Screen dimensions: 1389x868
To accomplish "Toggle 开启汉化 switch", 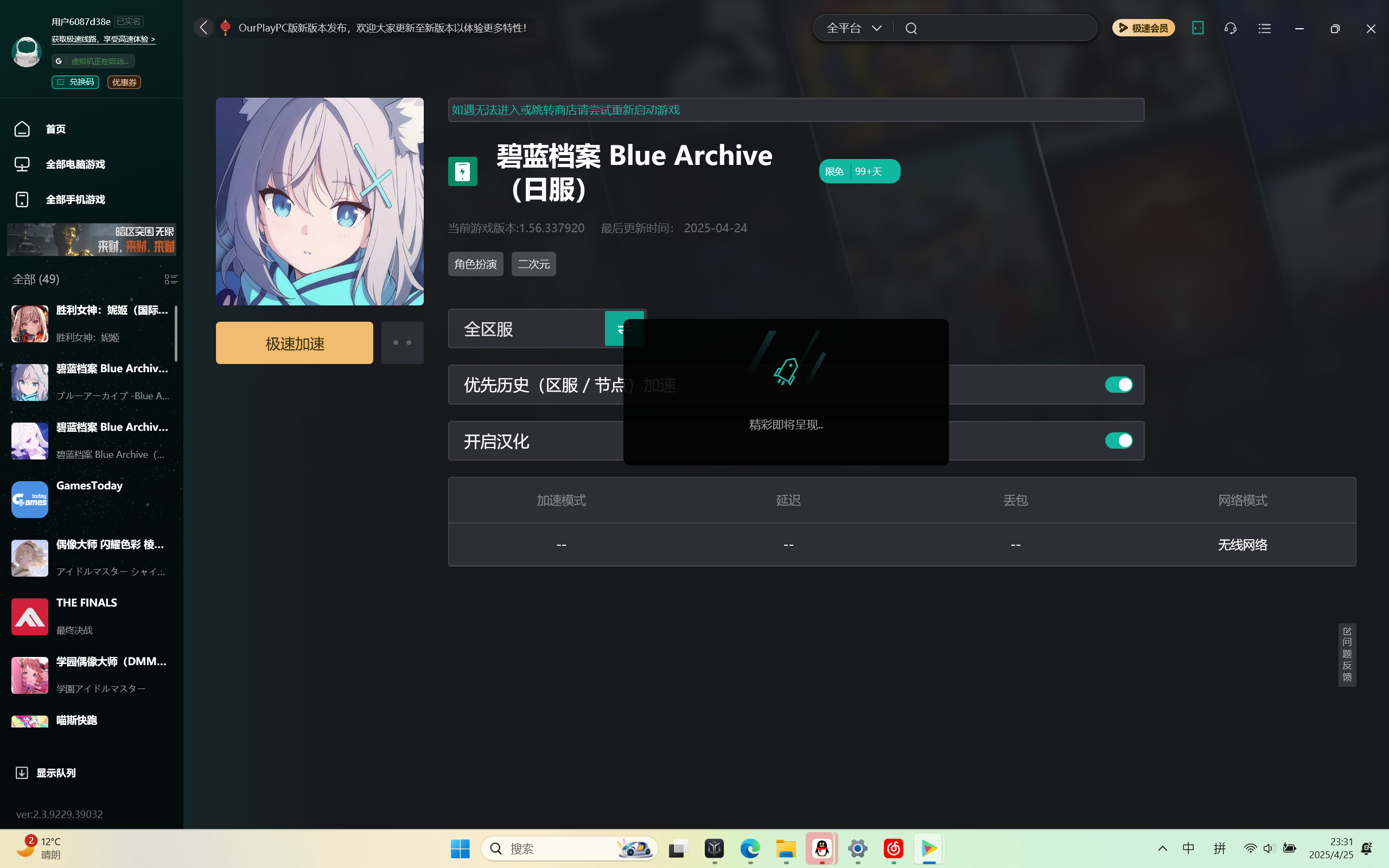I will click(x=1119, y=441).
